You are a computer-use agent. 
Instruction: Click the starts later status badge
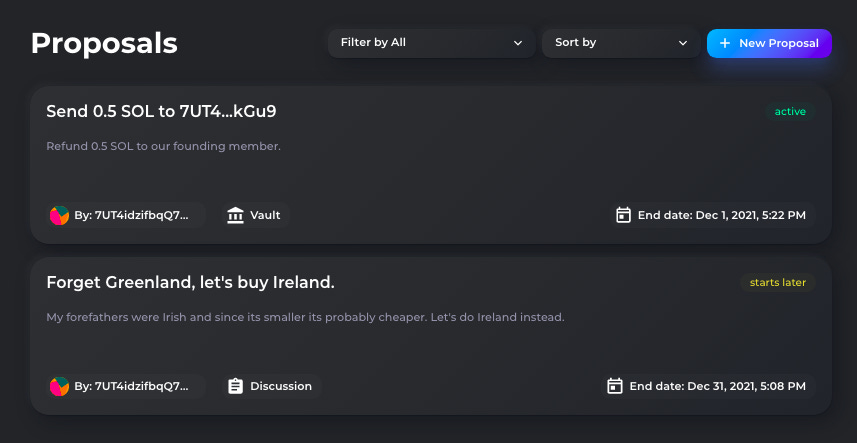[x=777, y=282]
